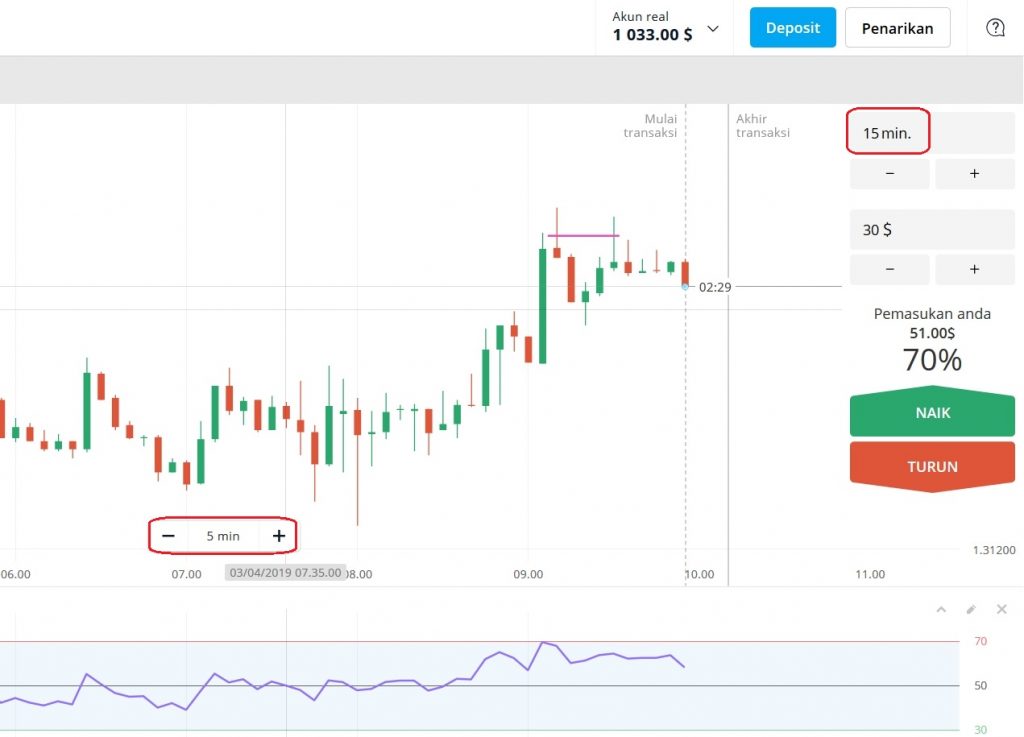Increase the 30 $ amount with plus

pyautogui.click(x=974, y=269)
